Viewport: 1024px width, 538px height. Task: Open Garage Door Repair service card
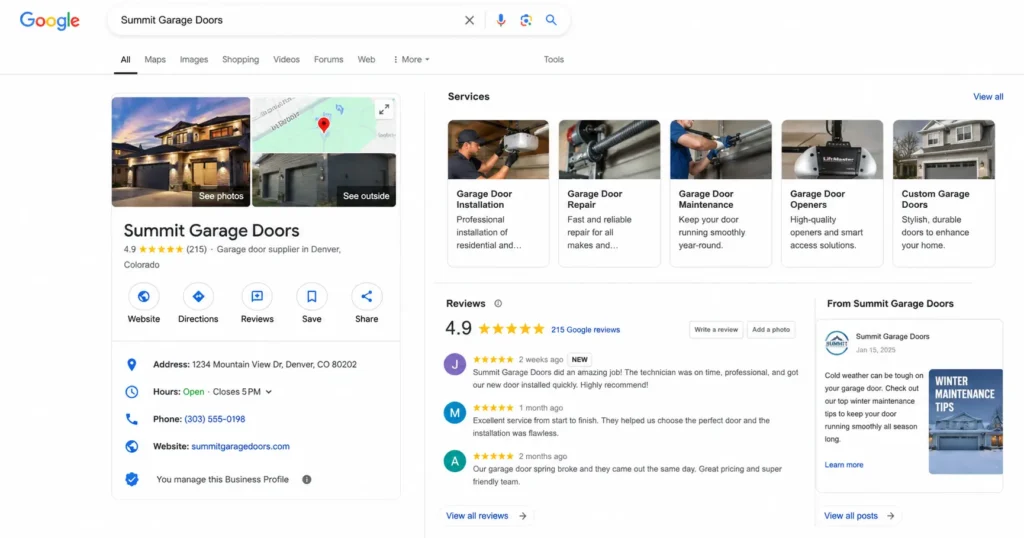point(609,193)
